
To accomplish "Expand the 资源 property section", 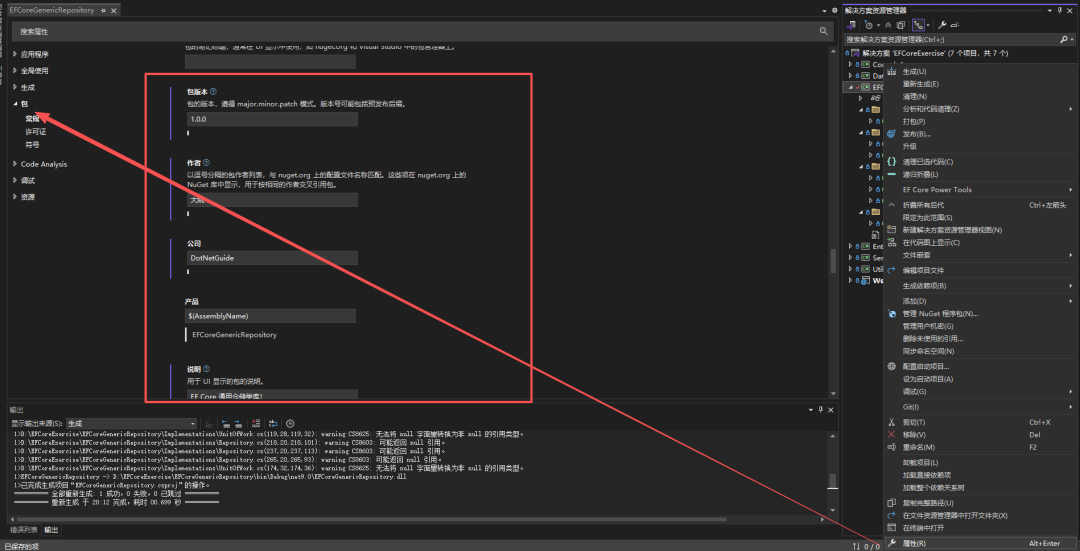I will coord(15,197).
